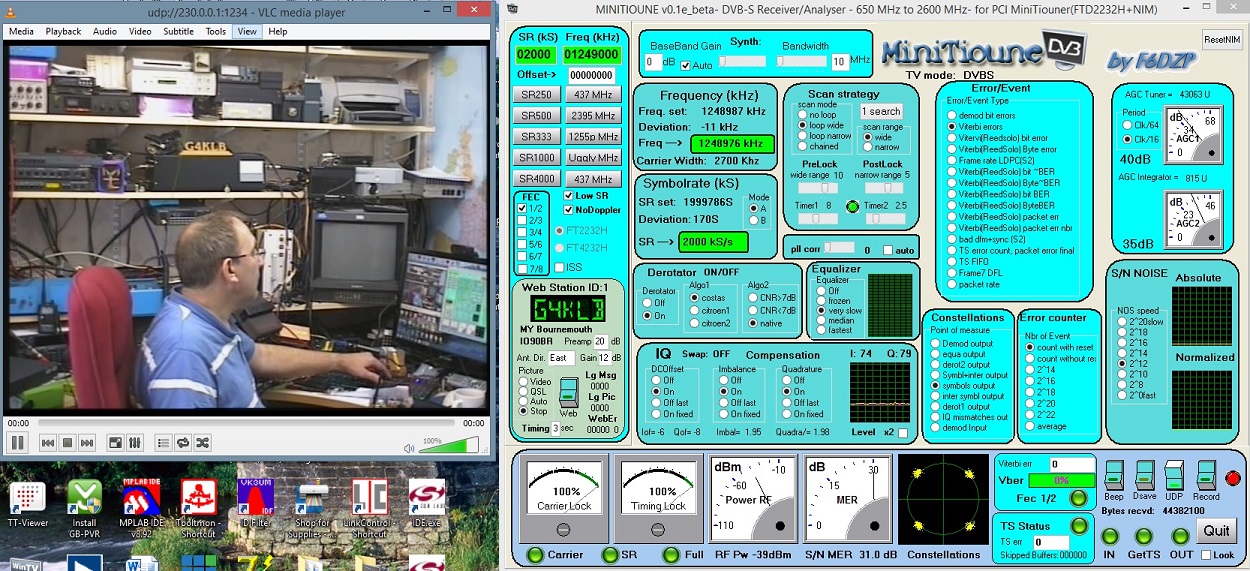Open Install GB-PVR desktop icon
Viewport: 1250px width, 571px height.
tap(85, 510)
